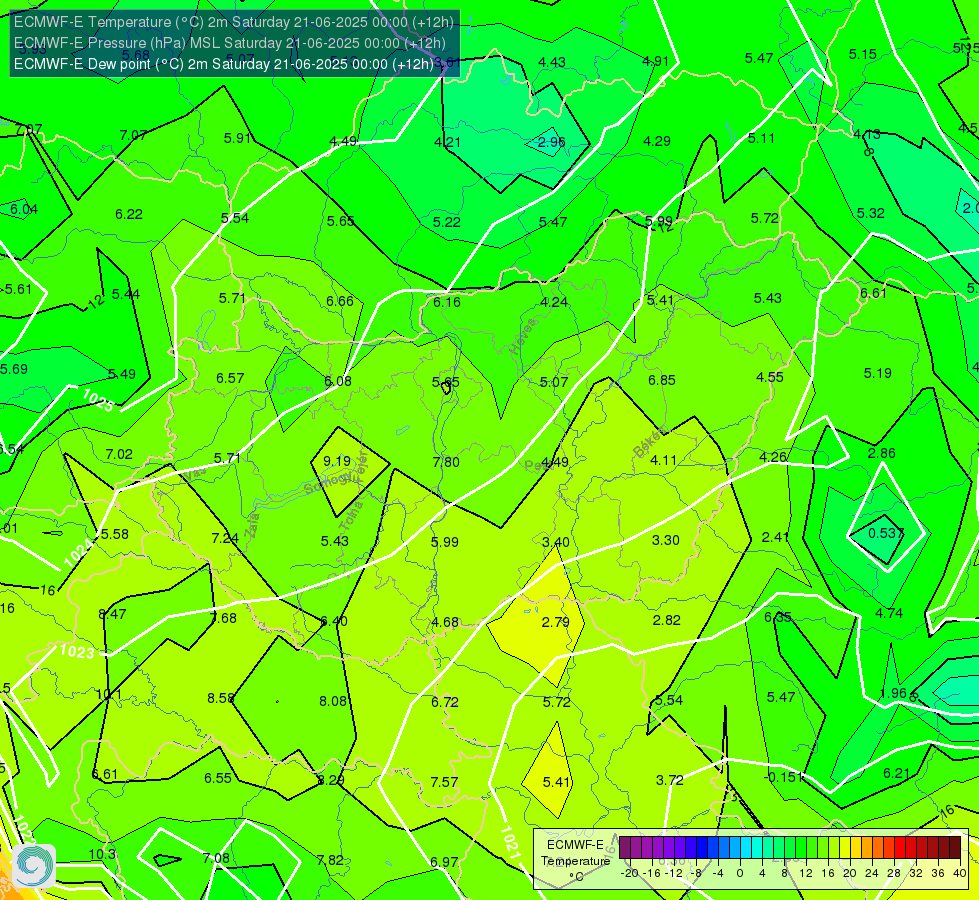Click the map value 7.24
The image size is (979, 900).
pyautogui.click(x=225, y=538)
